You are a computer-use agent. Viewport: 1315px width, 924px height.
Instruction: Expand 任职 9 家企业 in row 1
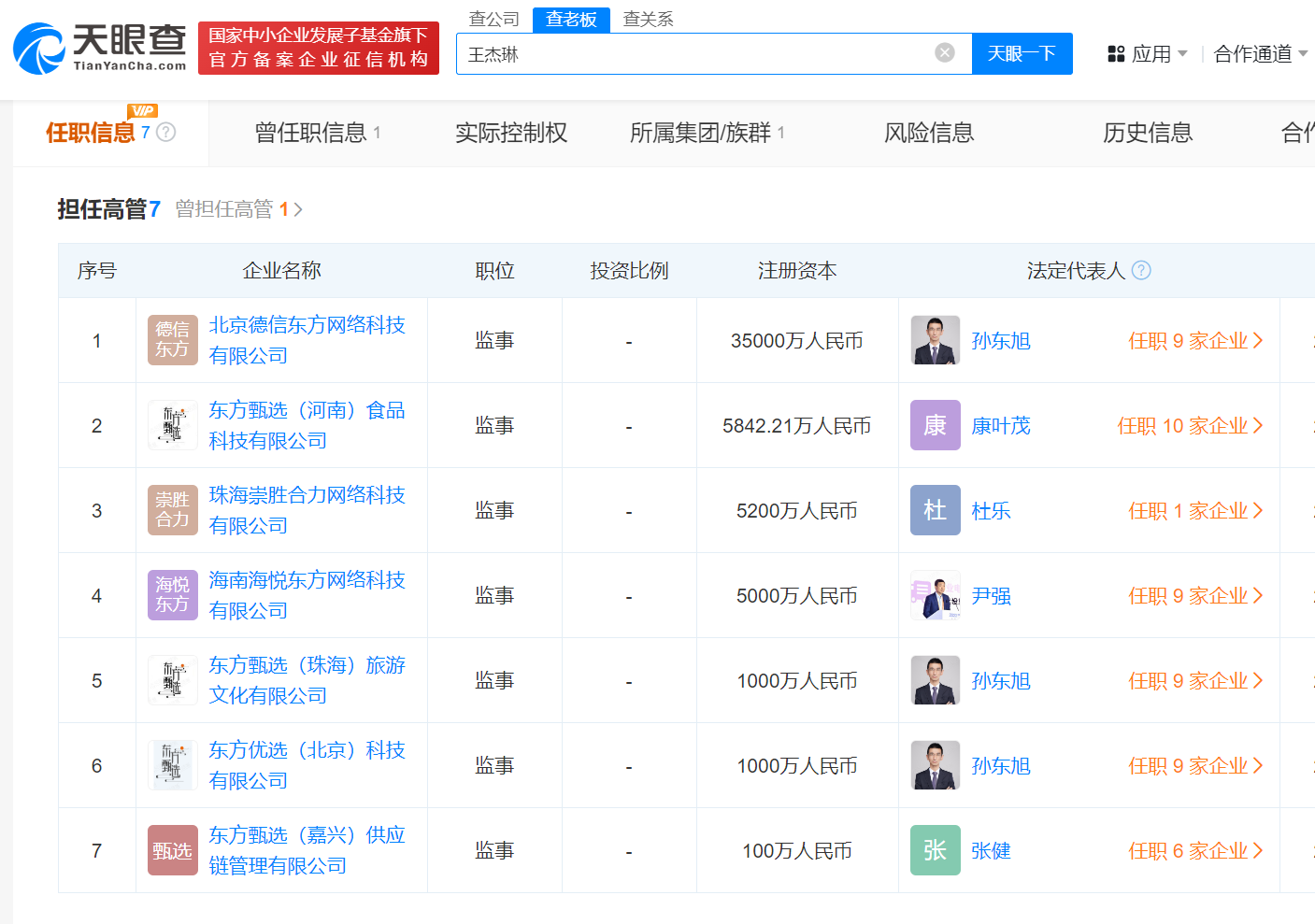tap(1196, 341)
